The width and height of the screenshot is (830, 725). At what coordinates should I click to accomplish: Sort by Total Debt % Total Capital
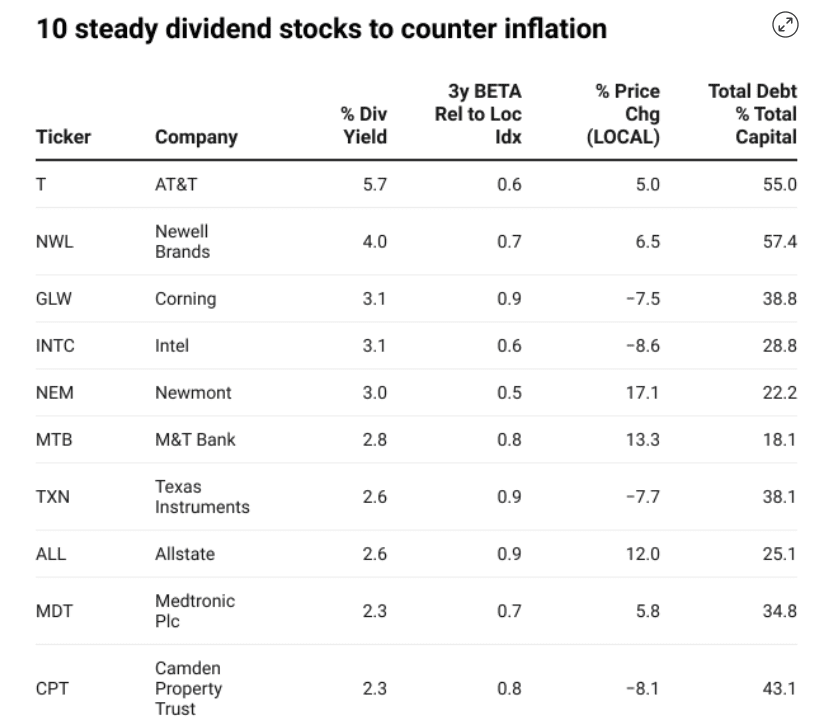click(x=752, y=115)
